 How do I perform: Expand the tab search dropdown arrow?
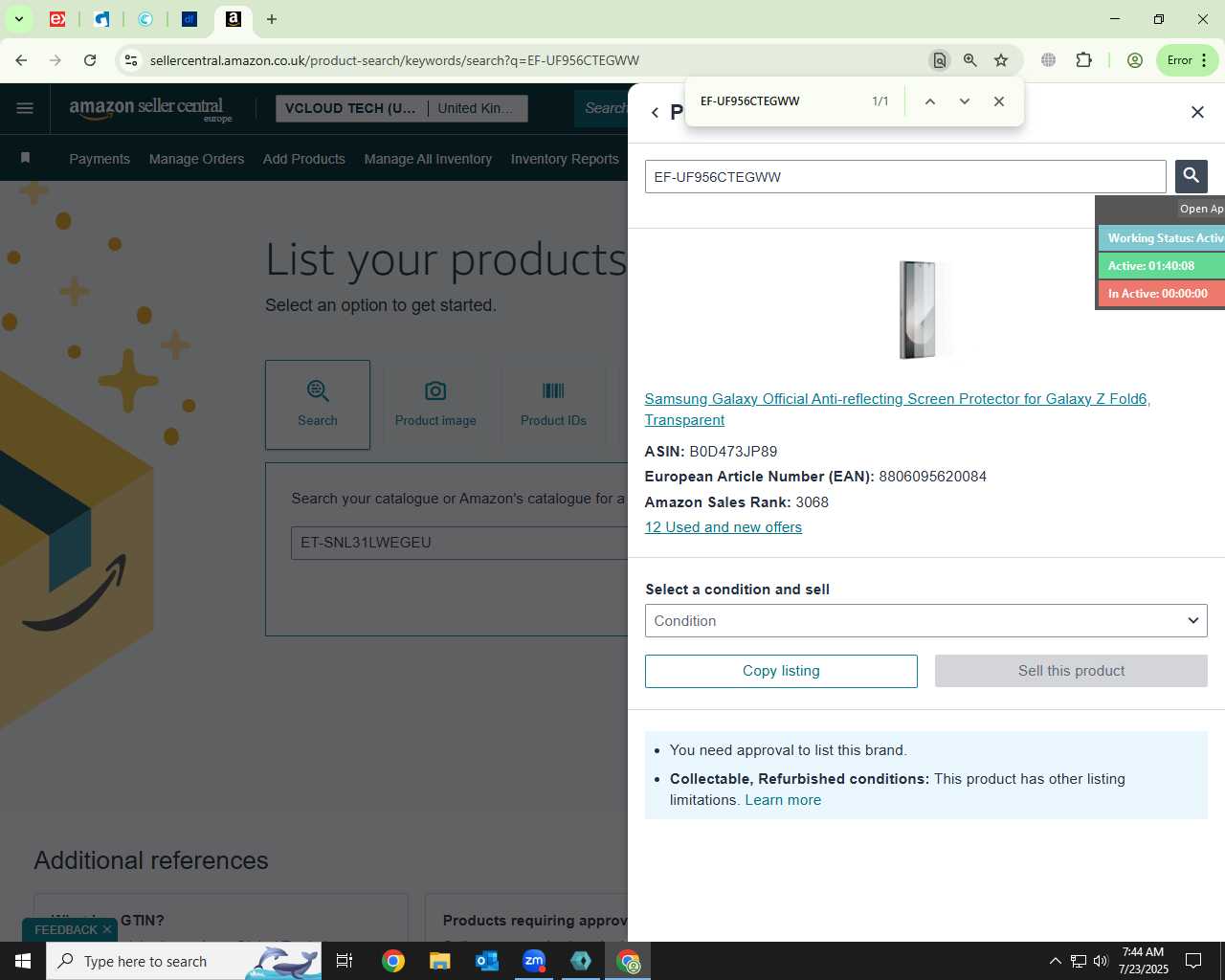click(18, 19)
